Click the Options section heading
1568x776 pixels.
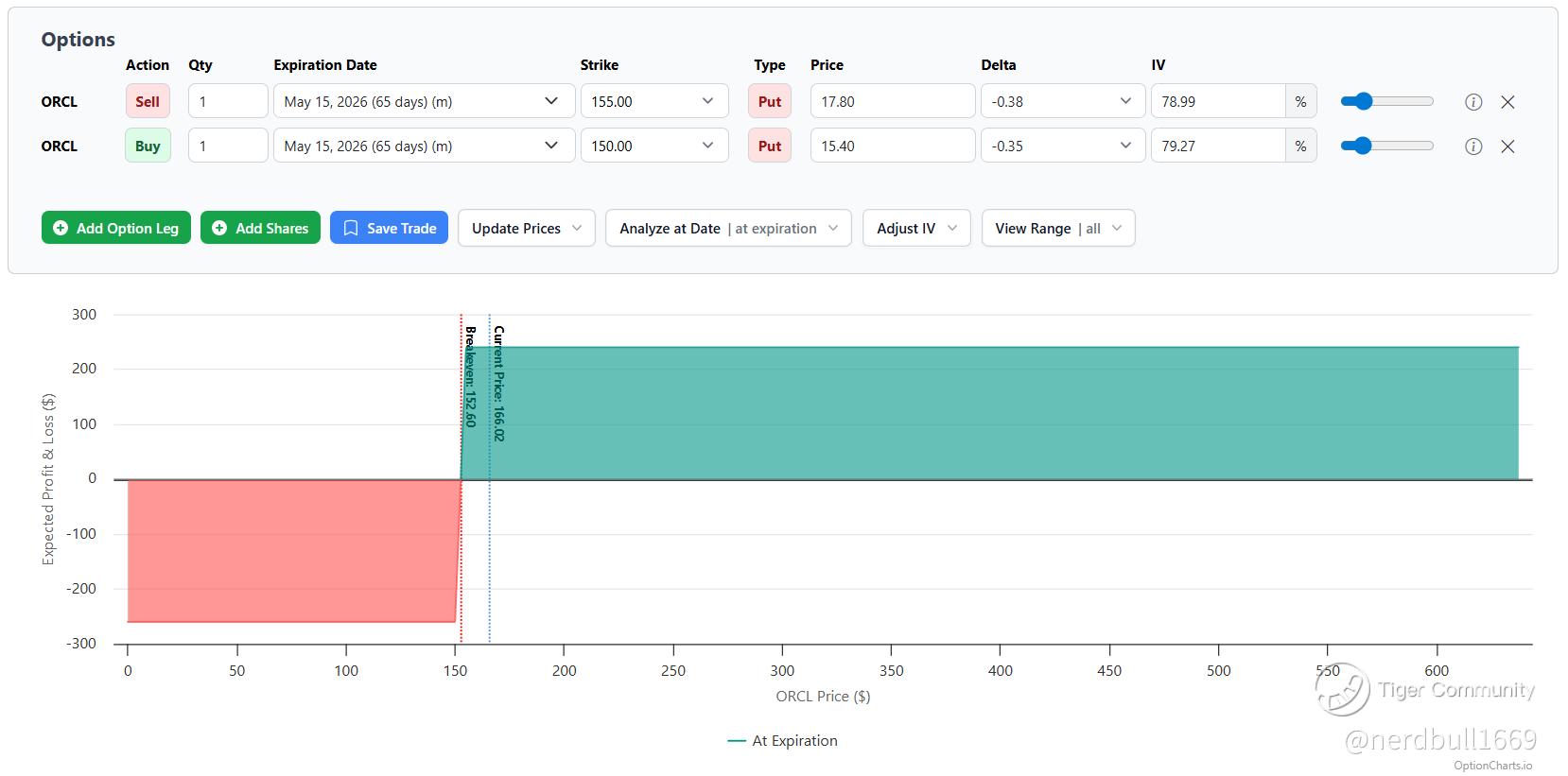pos(78,40)
